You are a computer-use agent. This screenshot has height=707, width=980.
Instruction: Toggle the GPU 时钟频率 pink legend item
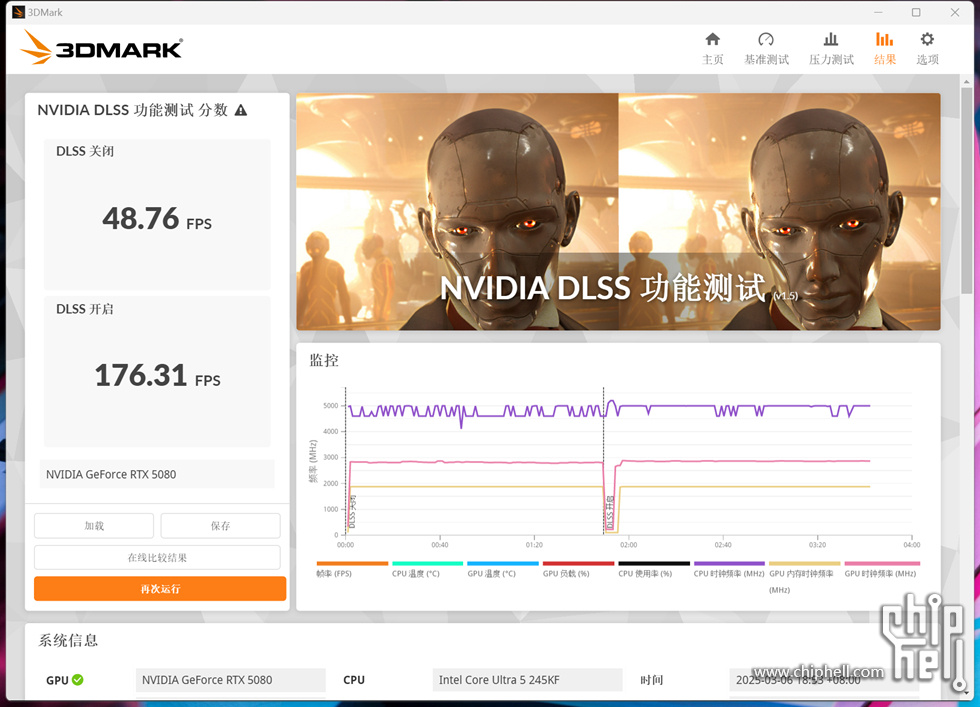point(881,568)
